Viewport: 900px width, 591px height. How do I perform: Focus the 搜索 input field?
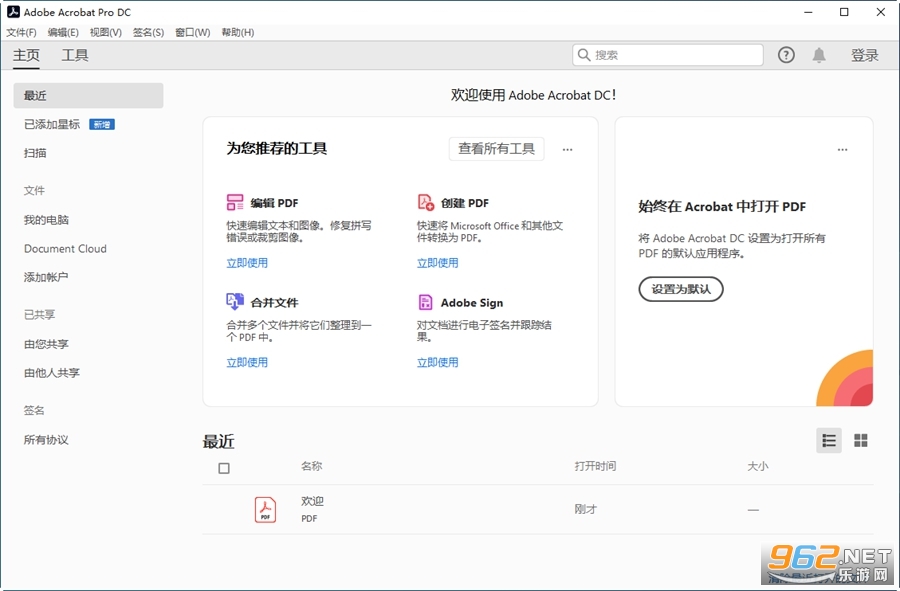[668, 55]
